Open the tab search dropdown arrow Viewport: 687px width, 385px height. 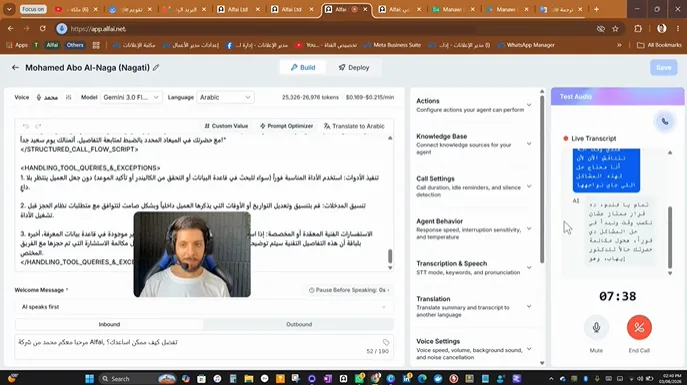tap(9, 9)
